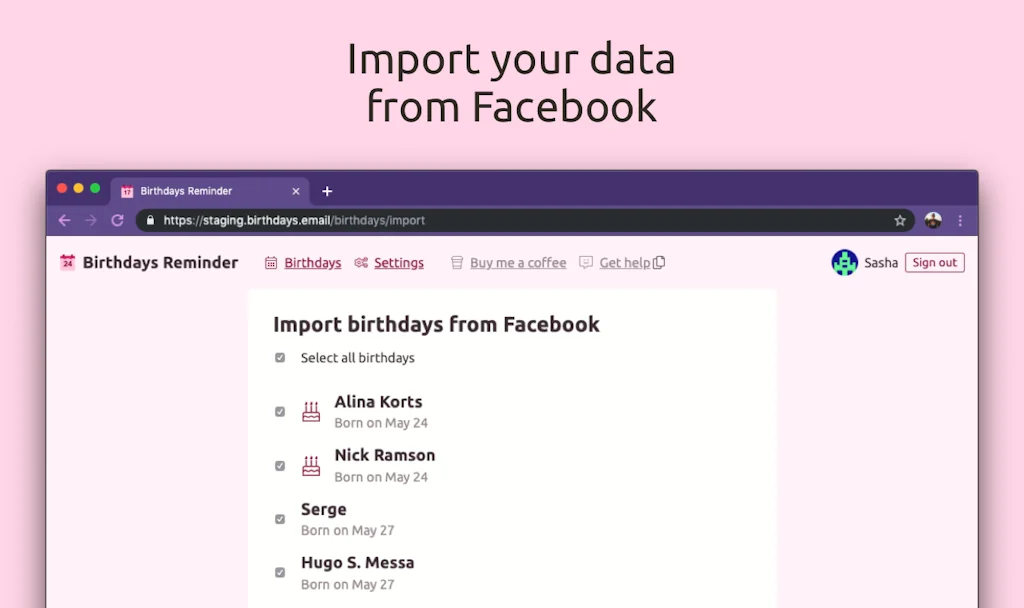Uncheck Serge's birthday checkbox
1024x608 pixels.
pos(280,518)
